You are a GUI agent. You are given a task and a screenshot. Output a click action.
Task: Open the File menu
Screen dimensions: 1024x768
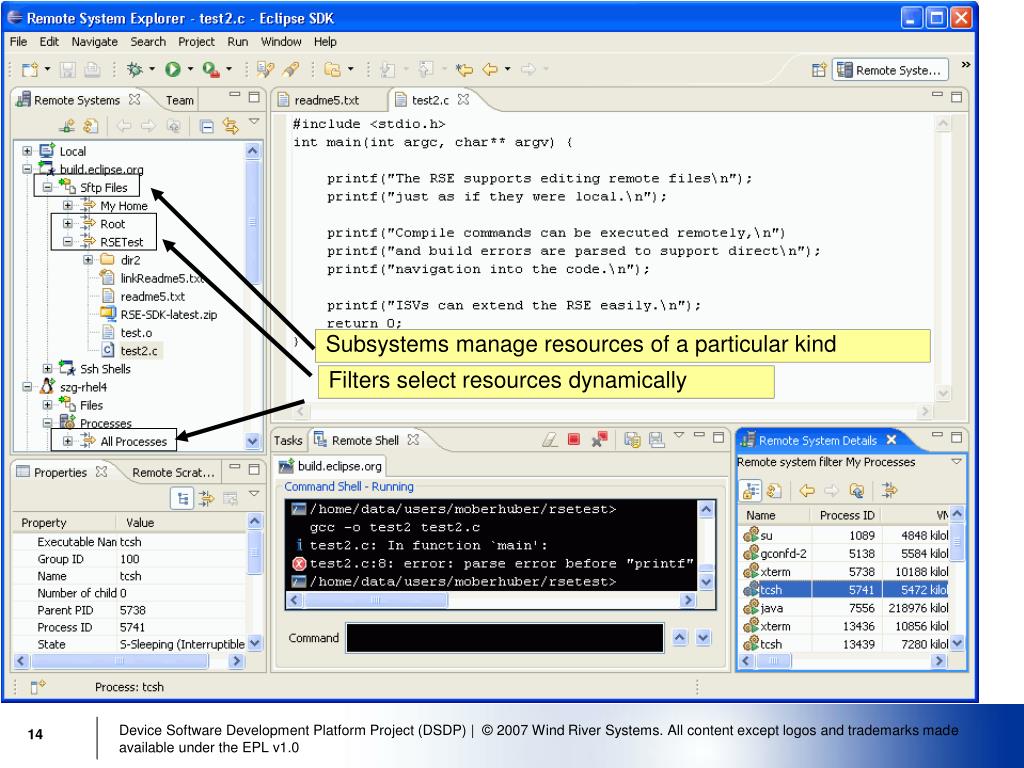18,42
